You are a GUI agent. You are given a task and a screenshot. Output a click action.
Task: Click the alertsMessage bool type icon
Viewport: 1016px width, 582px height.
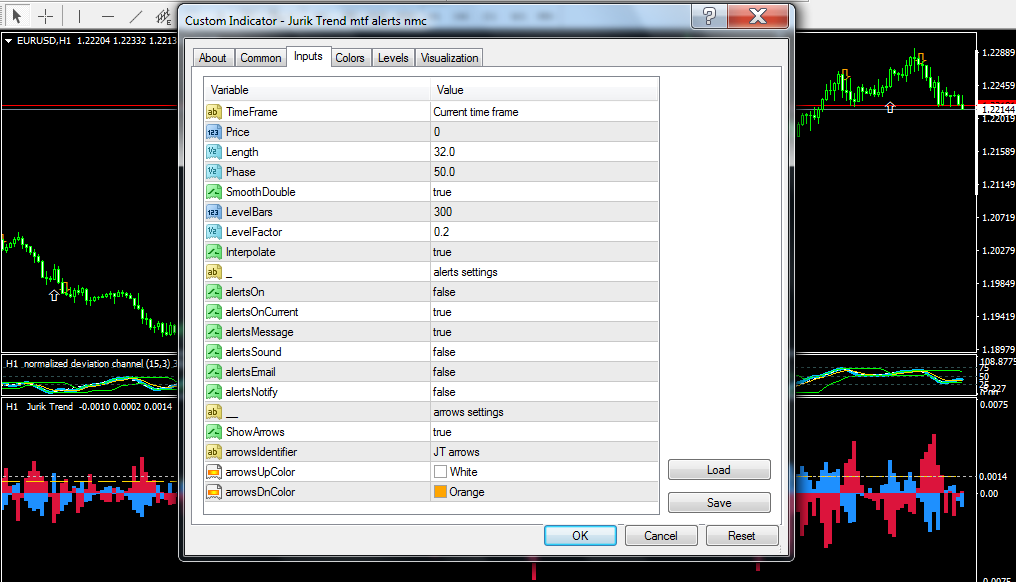tap(213, 332)
